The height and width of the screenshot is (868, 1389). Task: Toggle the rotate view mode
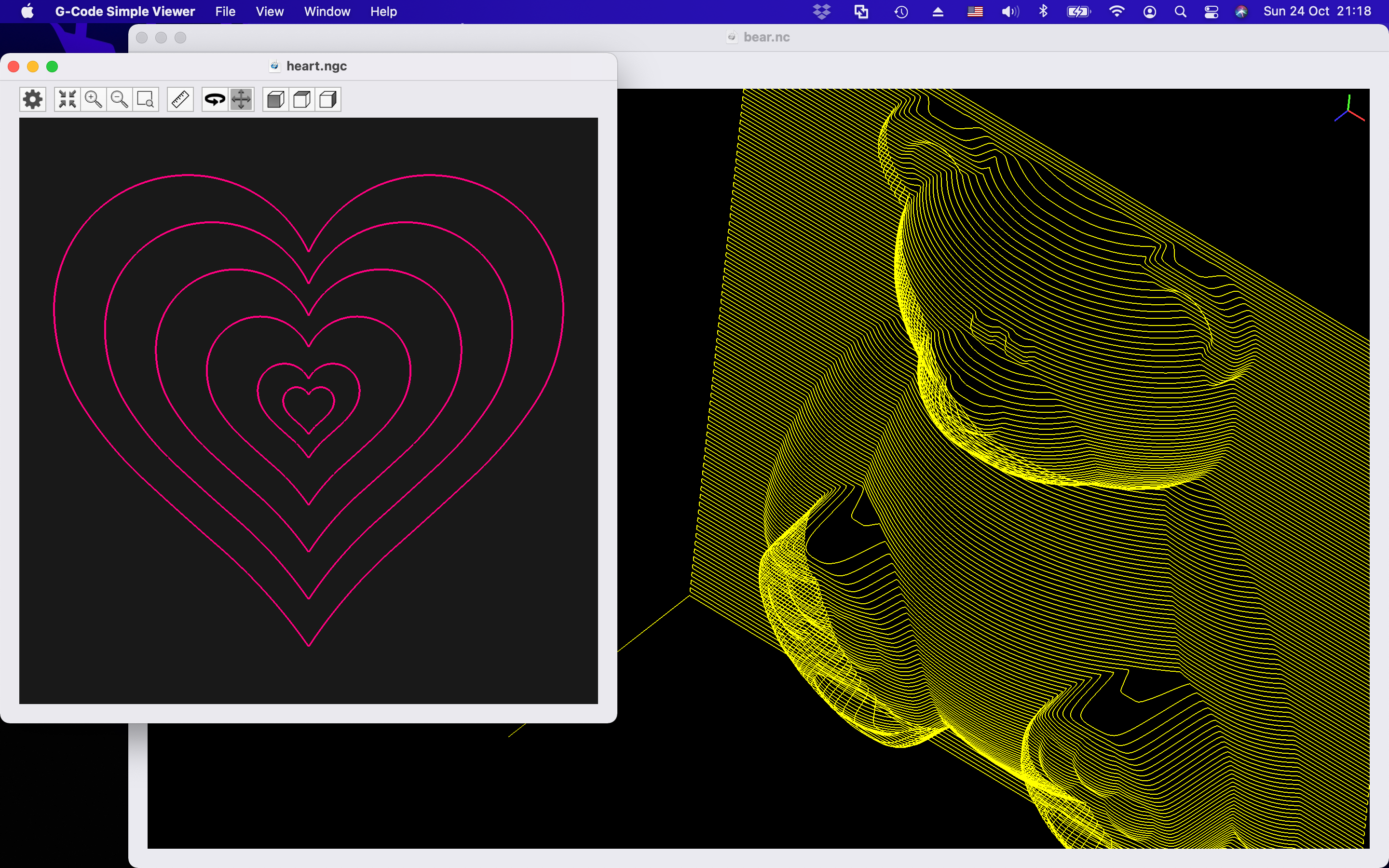pos(215,99)
